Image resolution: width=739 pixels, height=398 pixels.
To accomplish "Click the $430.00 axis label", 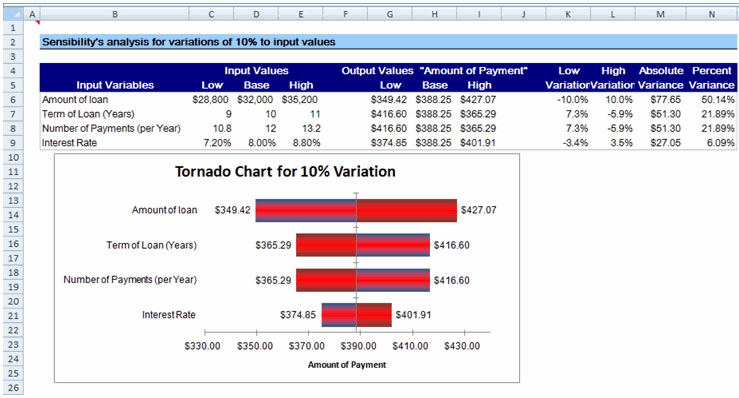I will pos(462,346).
